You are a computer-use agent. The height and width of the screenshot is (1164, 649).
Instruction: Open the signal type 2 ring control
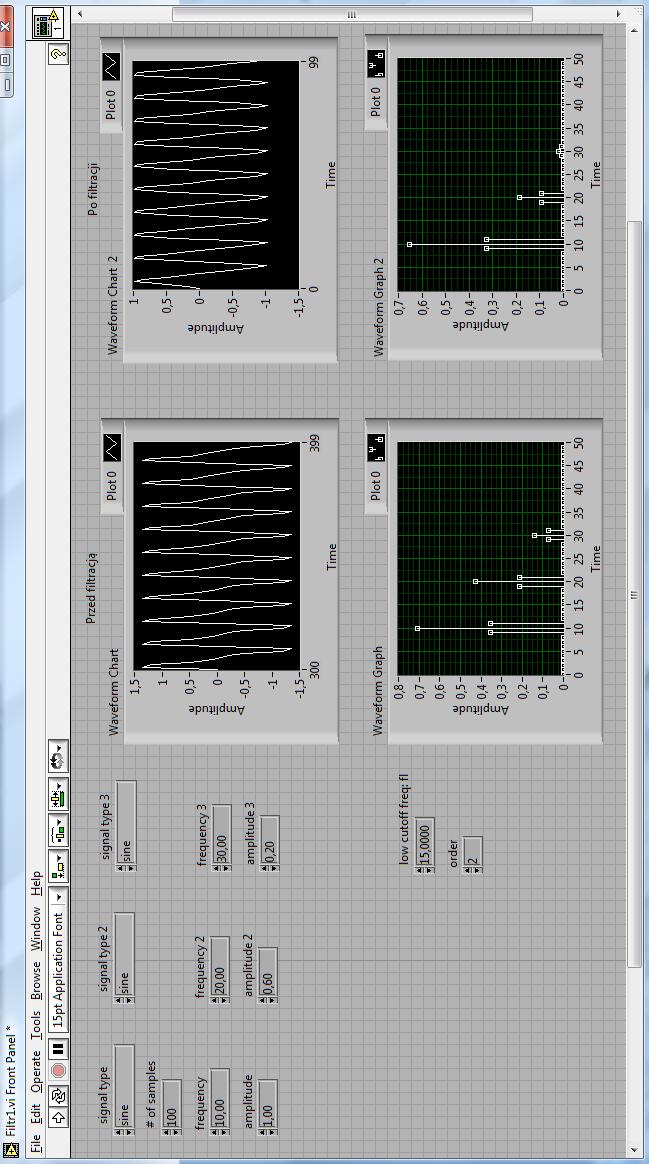(x=124, y=953)
